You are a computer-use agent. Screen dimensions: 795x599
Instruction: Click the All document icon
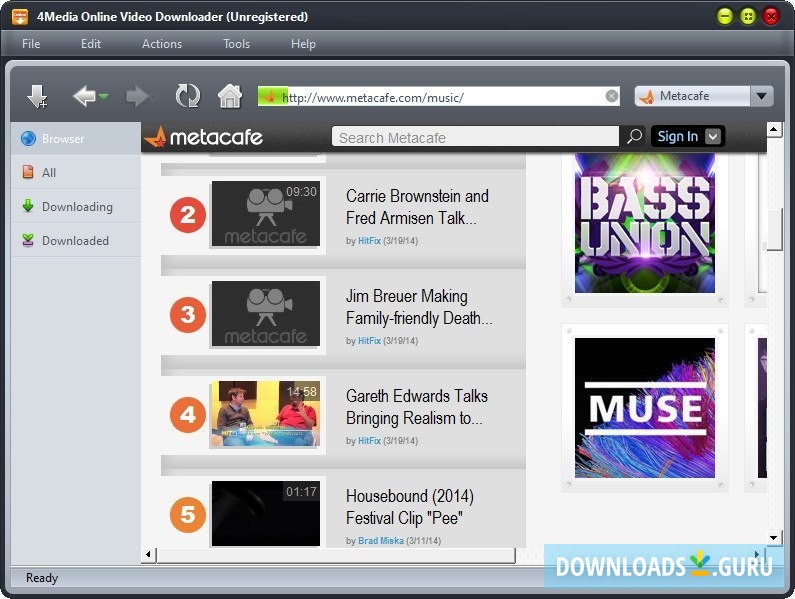pyautogui.click(x=28, y=172)
